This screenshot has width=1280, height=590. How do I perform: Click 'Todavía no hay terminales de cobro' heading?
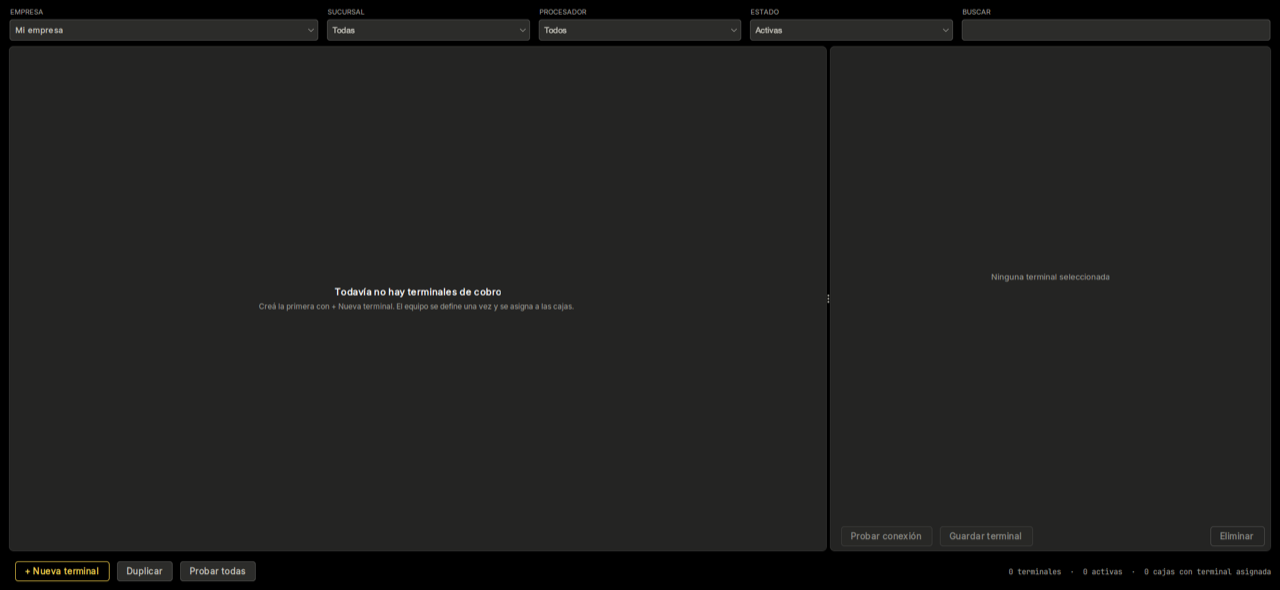[x=418, y=292]
